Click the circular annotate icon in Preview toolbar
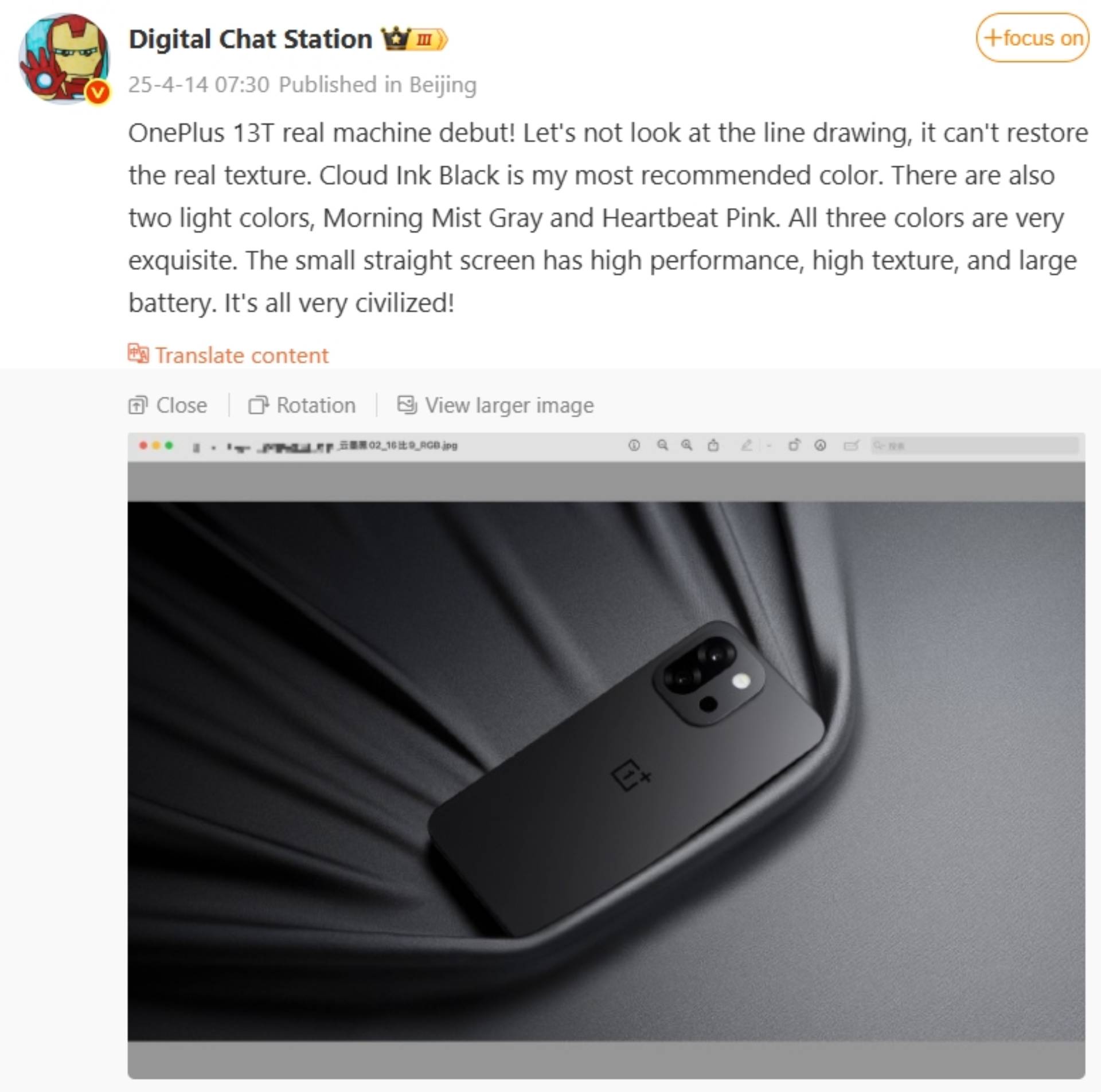Viewport: 1101px width, 1092px height. (821, 445)
